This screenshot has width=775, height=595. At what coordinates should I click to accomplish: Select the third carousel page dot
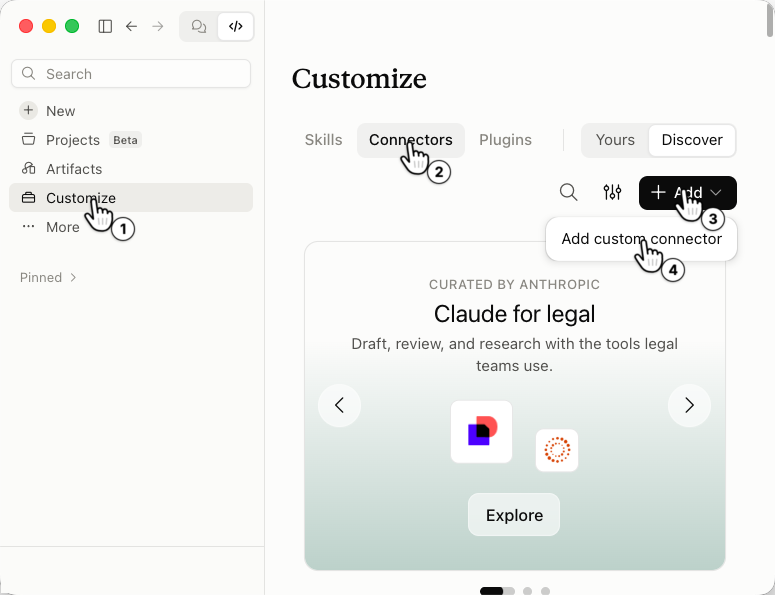click(x=527, y=591)
